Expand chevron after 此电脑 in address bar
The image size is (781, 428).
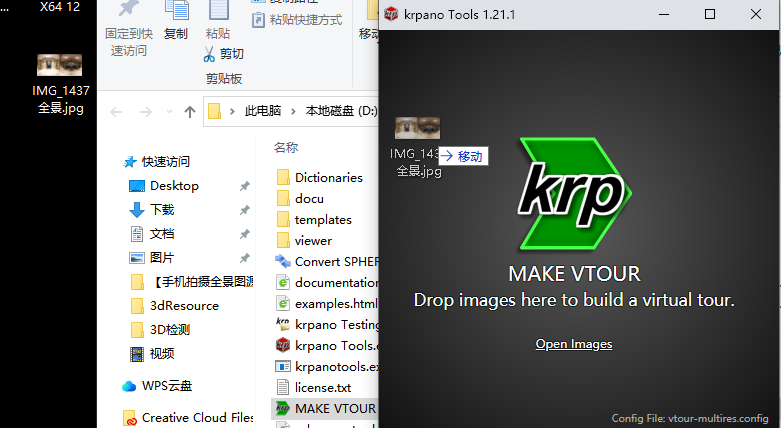(x=293, y=111)
